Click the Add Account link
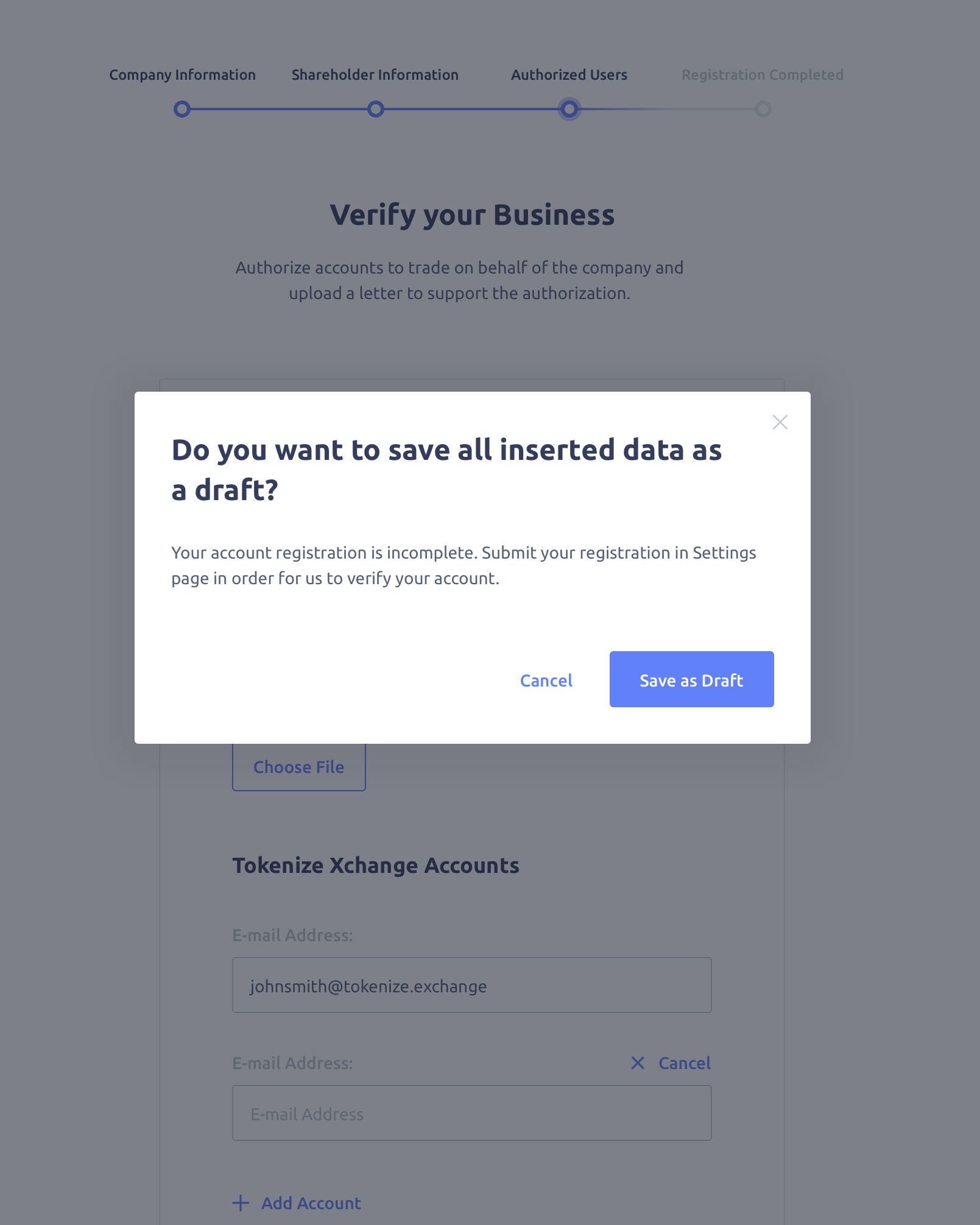Image resolution: width=980 pixels, height=1225 pixels. coord(311,1203)
